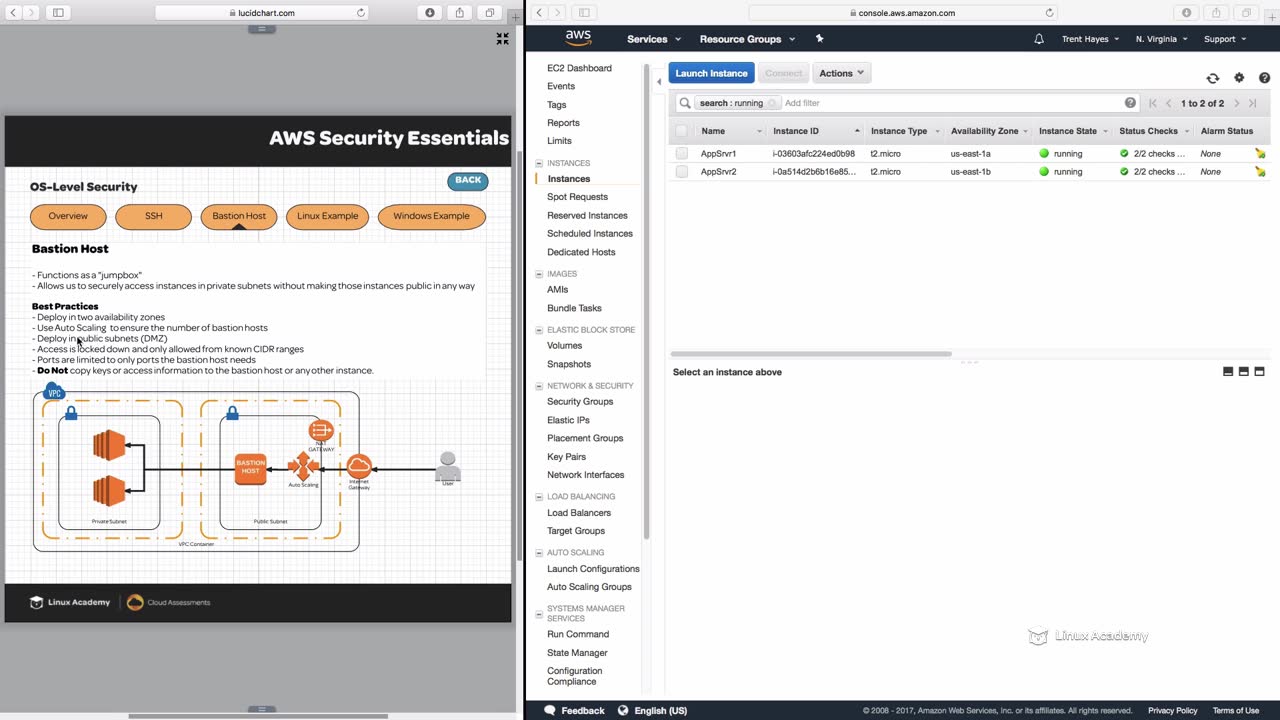
Task: Click the BACK button on slide
Action: [x=468, y=180]
